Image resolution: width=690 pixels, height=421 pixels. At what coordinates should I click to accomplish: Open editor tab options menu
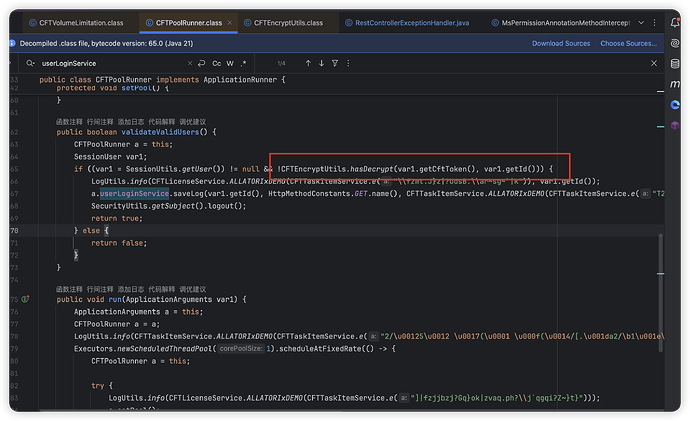click(x=654, y=22)
